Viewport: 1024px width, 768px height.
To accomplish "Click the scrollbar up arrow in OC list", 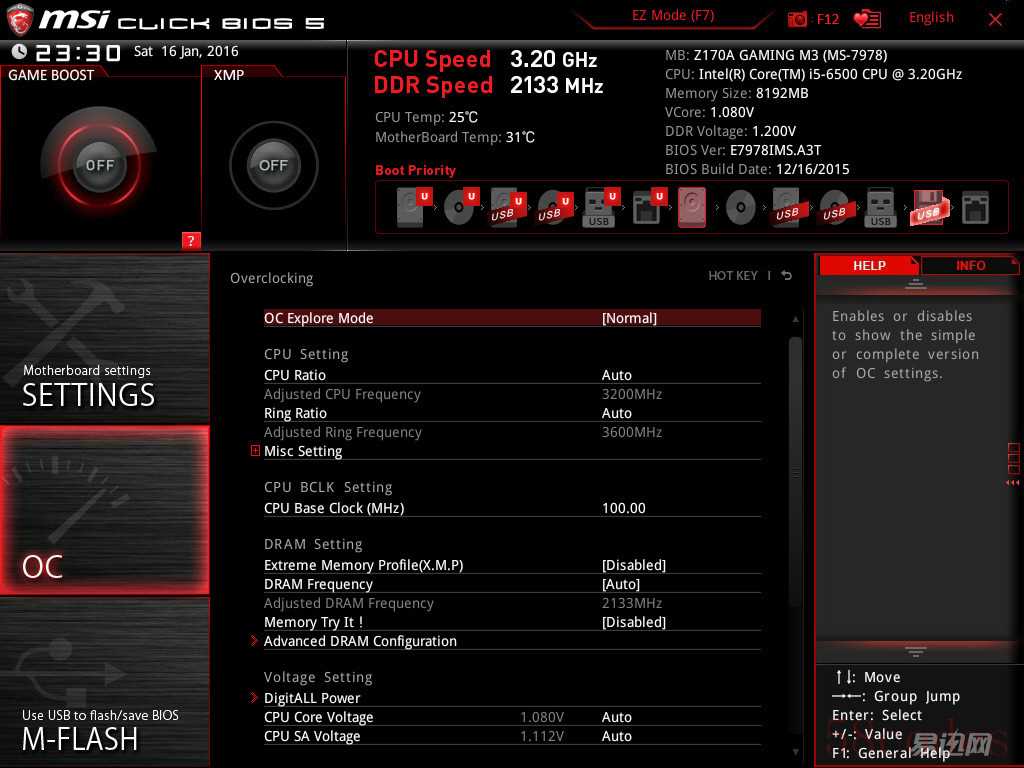I will coord(795,319).
